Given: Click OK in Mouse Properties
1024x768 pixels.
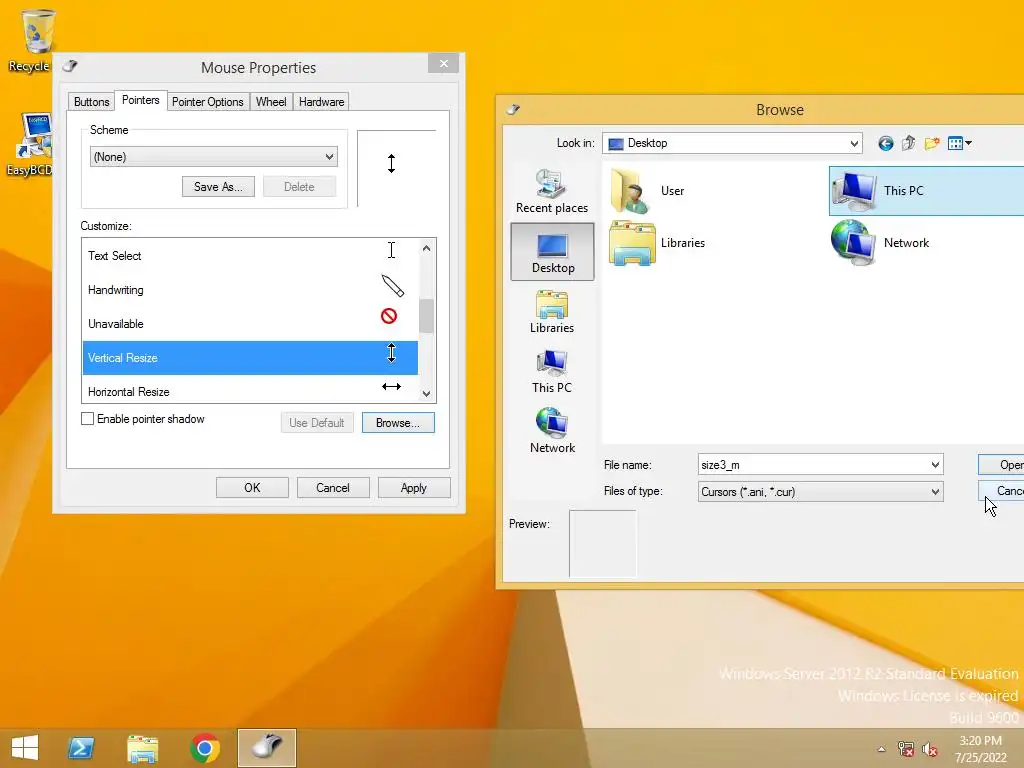Looking at the screenshot, I should coord(252,488).
